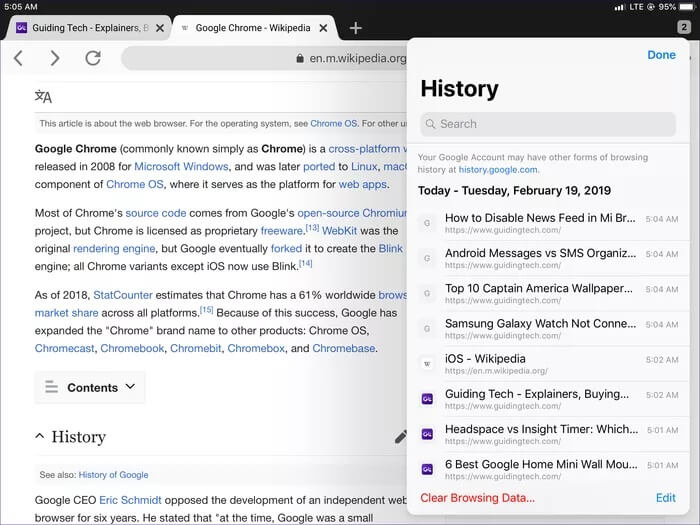Follow the forked link
The height and width of the screenshot is (525, 700).
click(x=287, y=249)
